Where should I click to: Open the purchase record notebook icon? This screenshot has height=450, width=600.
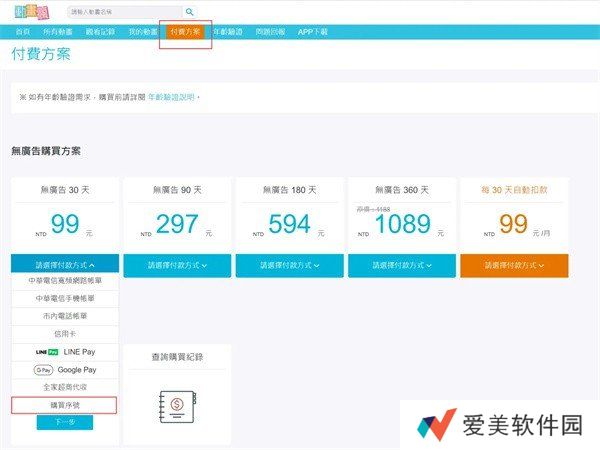click(x=177, y=406)
